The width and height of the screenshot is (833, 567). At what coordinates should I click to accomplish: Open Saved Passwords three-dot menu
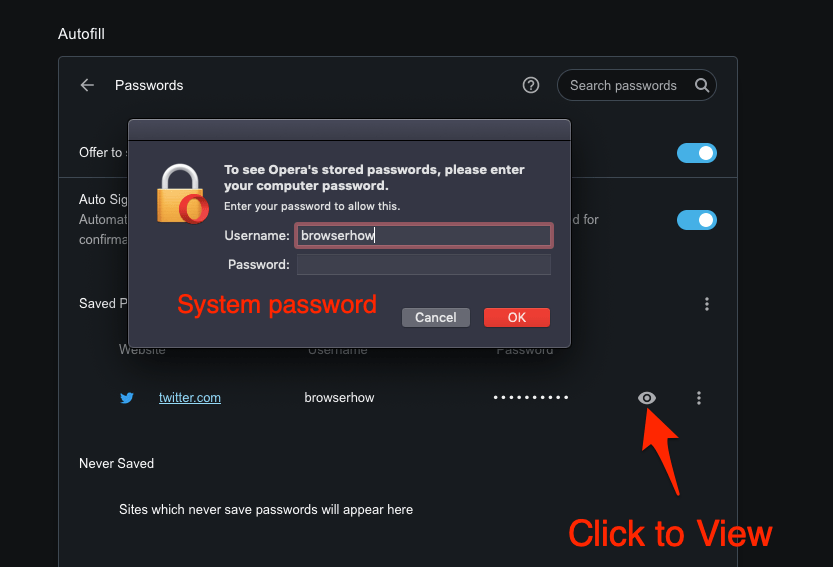point(707,304)
